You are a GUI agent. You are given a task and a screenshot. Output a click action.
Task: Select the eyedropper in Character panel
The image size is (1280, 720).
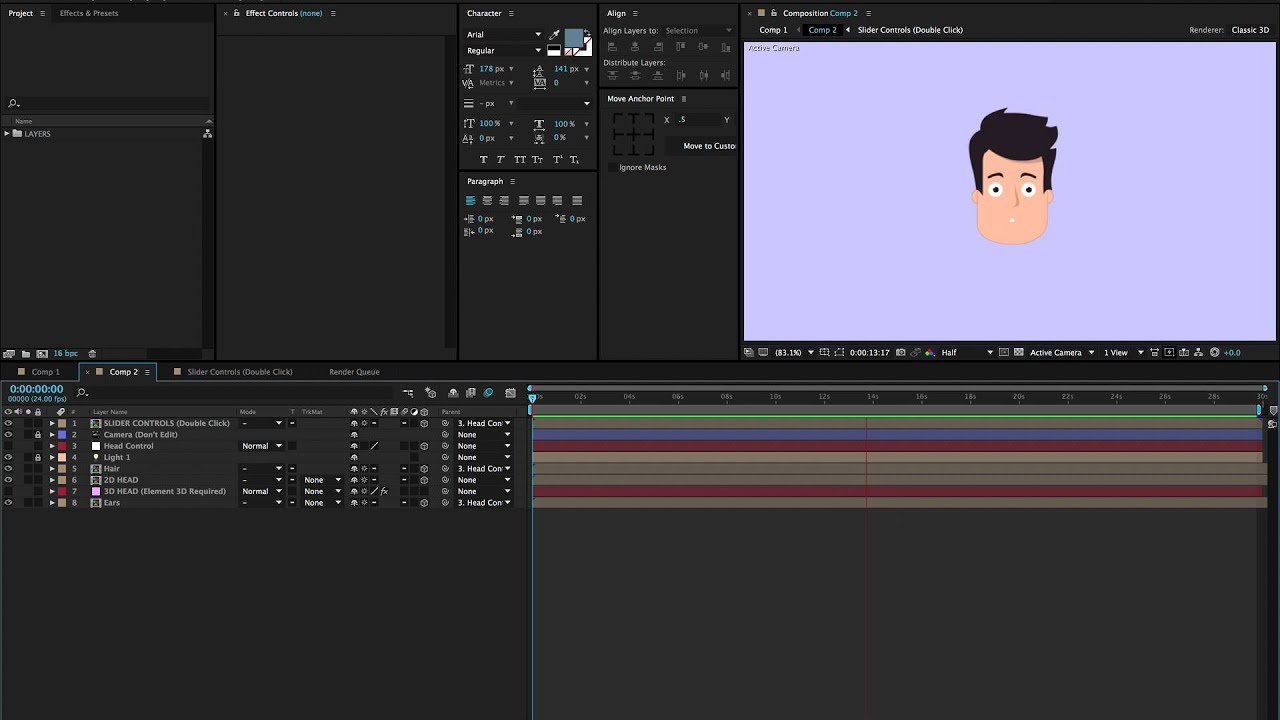pyautogui.click(x=555, y=34)
